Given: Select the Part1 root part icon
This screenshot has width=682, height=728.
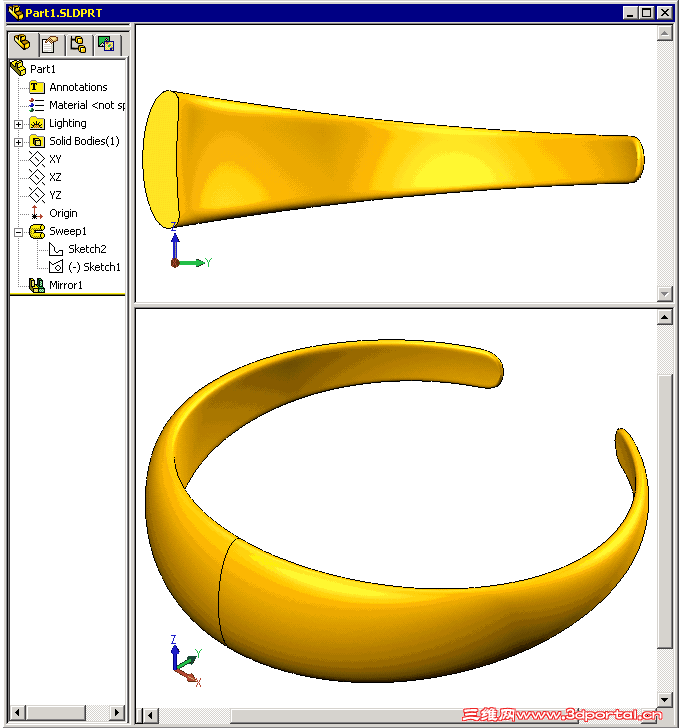Looking at the screenshot, I should pos(19,68).
